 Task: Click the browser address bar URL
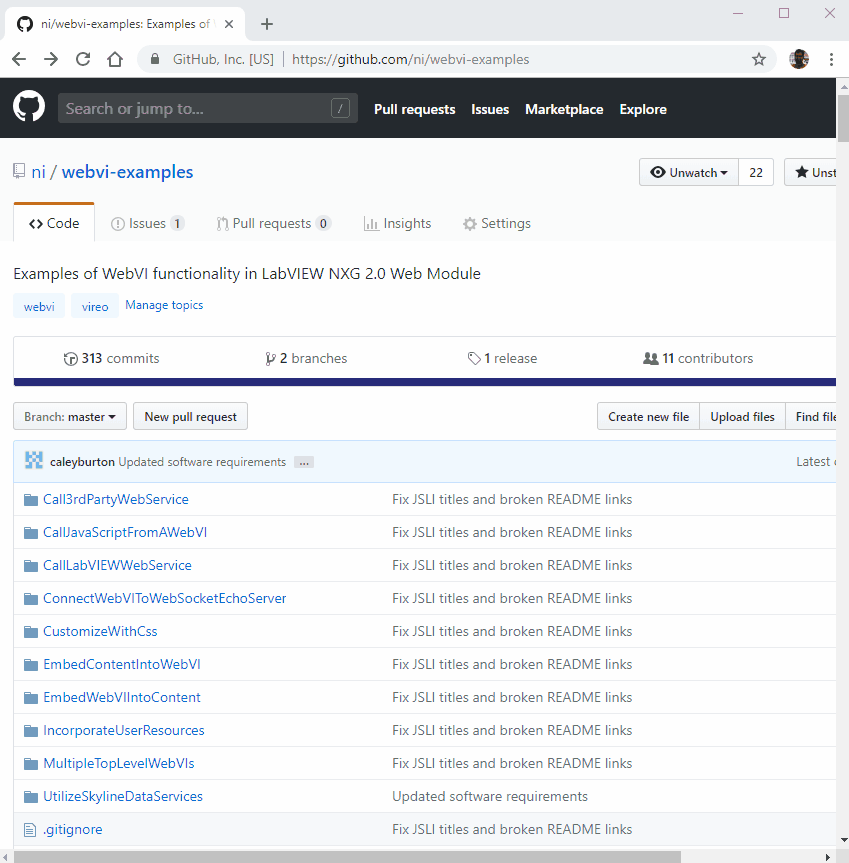pos(410,59)
